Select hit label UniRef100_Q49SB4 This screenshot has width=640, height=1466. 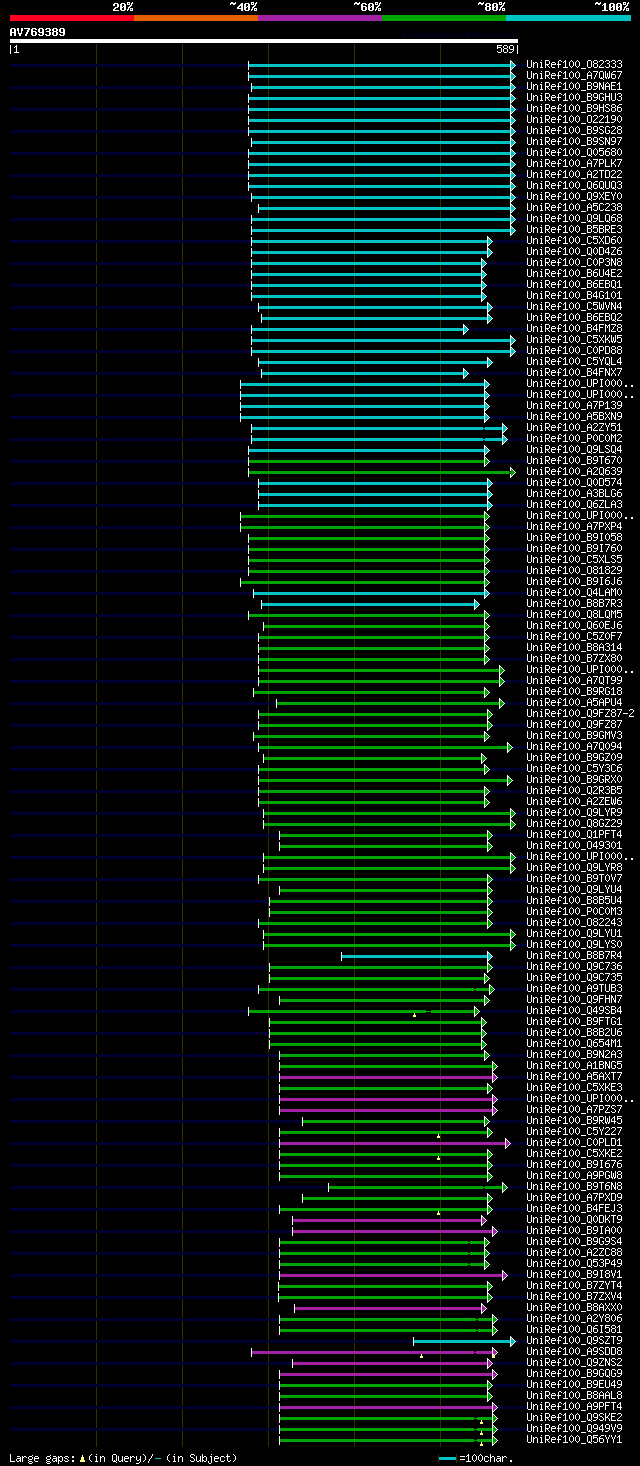pyautogui.click(x=574, y=1011)
